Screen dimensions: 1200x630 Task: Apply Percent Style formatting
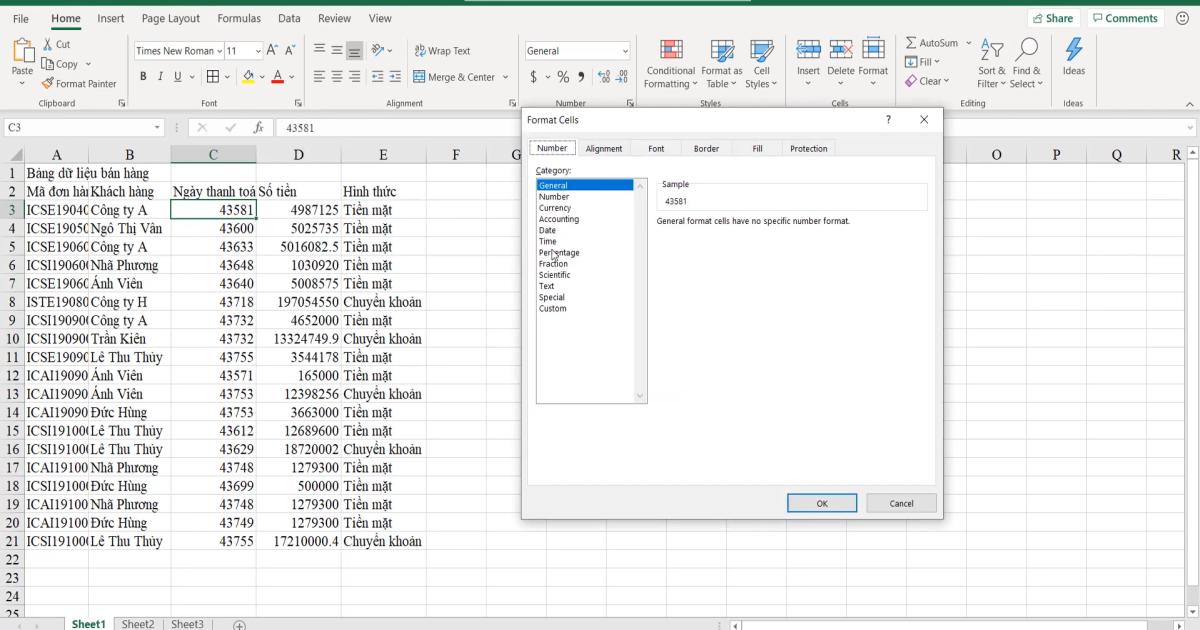tap(564, 75)
